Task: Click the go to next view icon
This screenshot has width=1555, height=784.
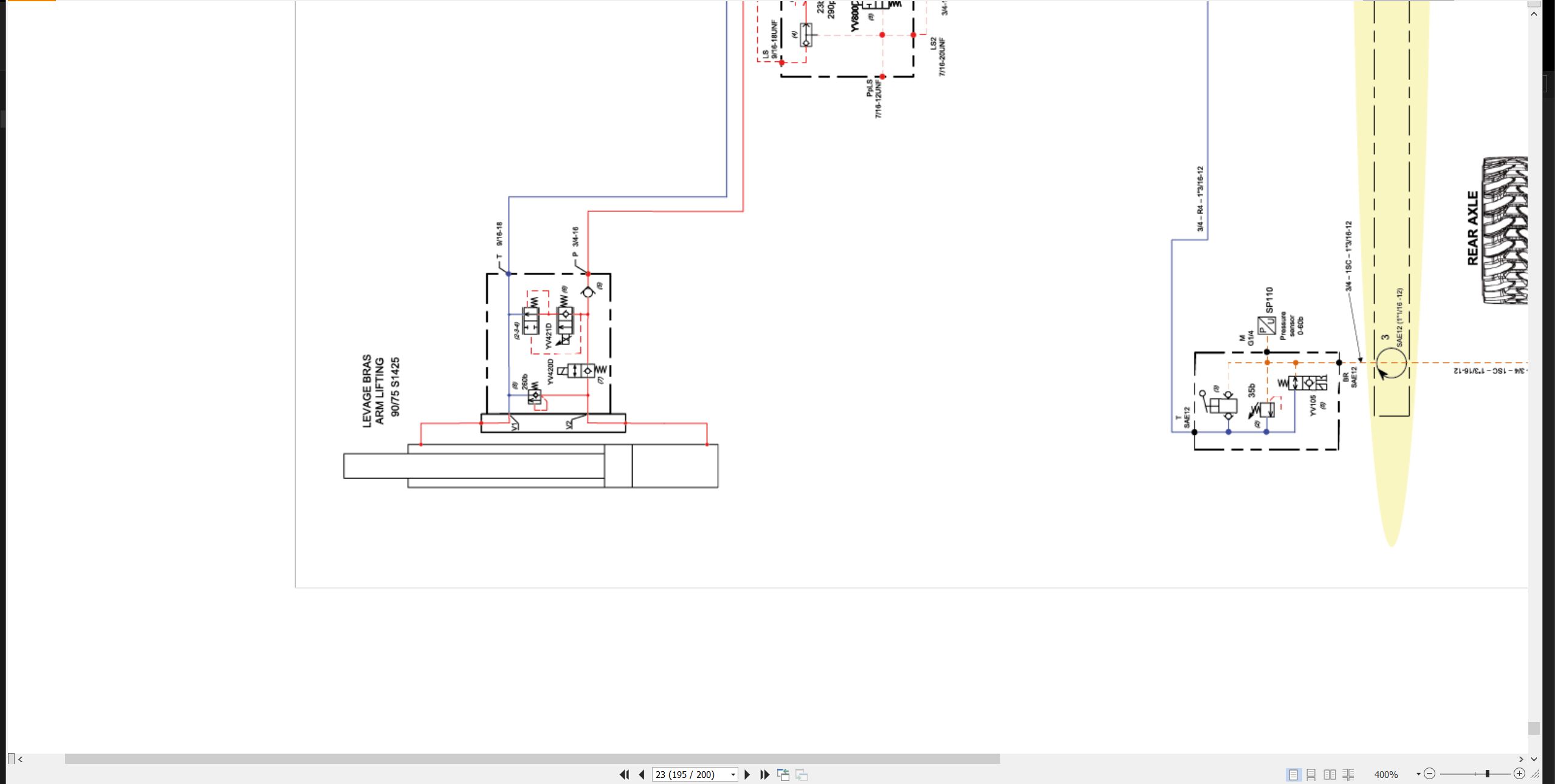Action: click(802, 774)
